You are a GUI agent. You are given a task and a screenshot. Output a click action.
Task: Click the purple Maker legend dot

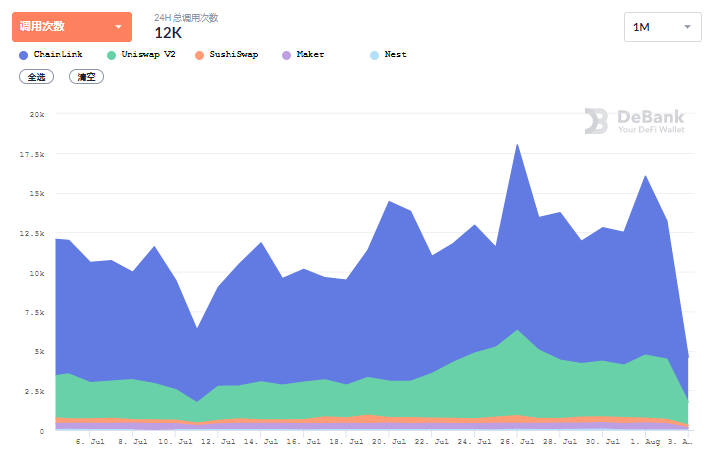pyautogui.click(x=286, y=55)
